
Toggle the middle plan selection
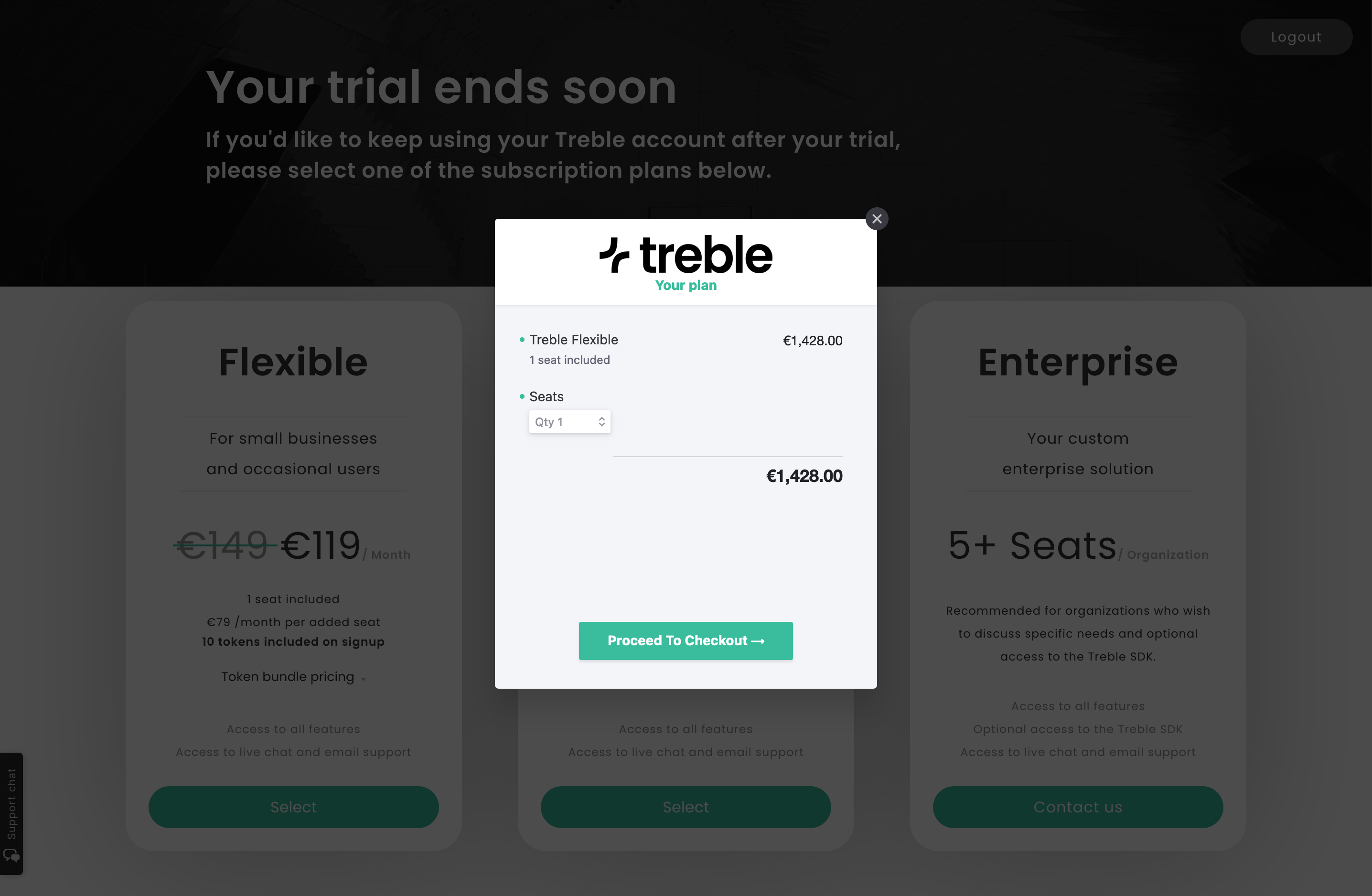coord(685,806)
